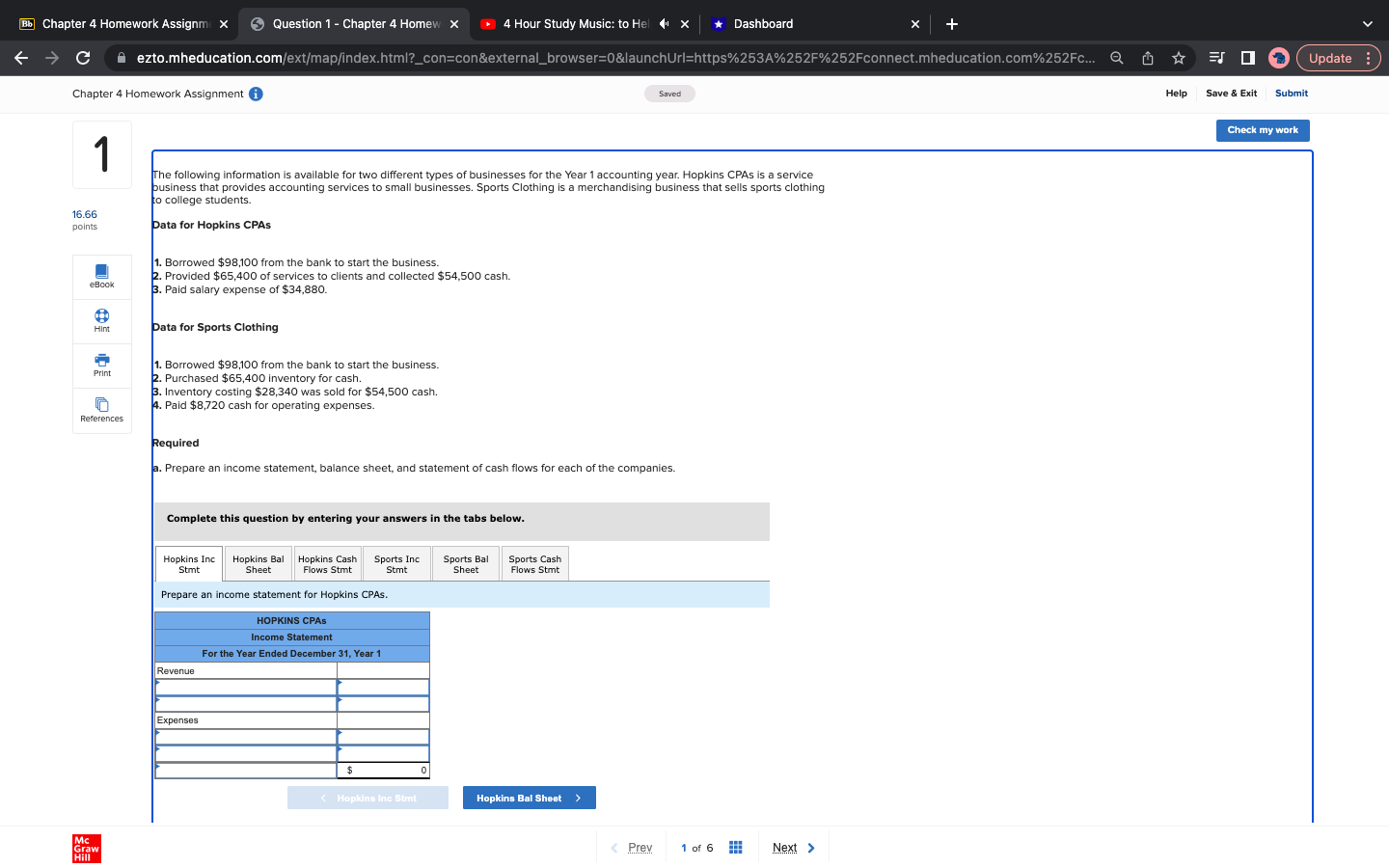Click the Check my work button
This screenshot has width=1389, height=868.
pos(1263,130)
